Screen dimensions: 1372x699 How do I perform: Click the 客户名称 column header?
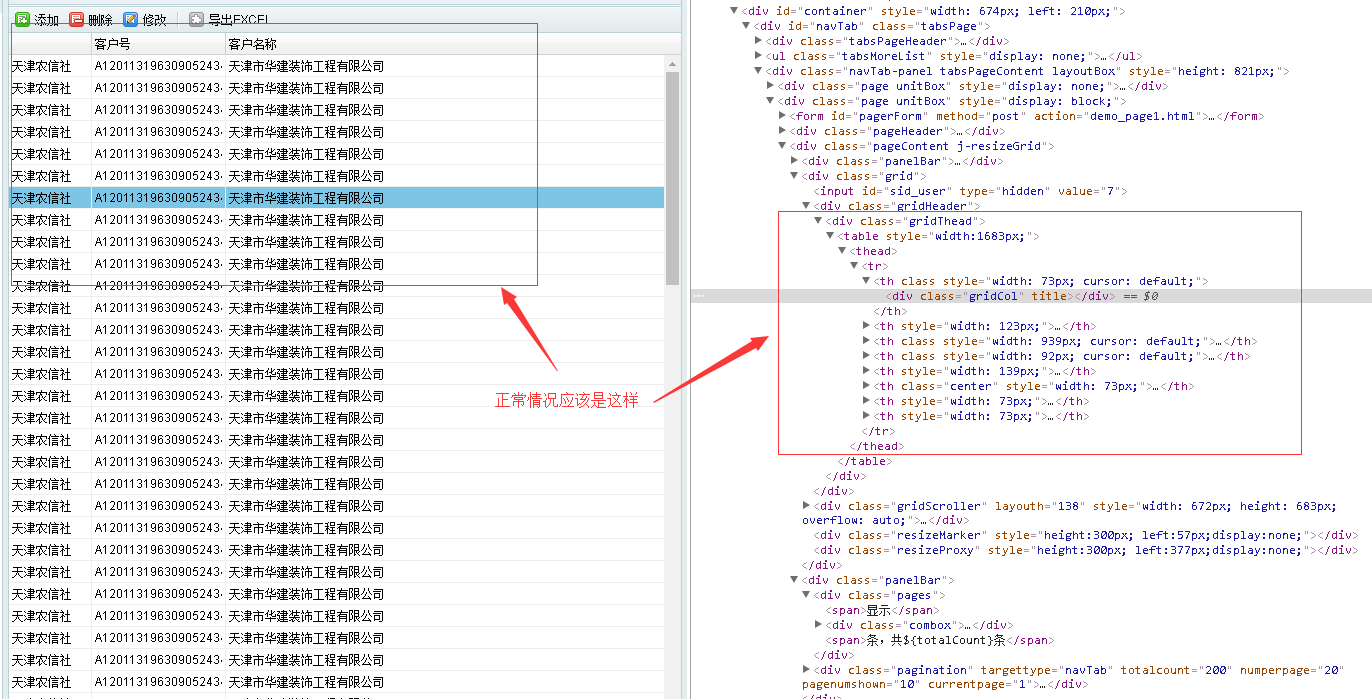coord(252,44)
